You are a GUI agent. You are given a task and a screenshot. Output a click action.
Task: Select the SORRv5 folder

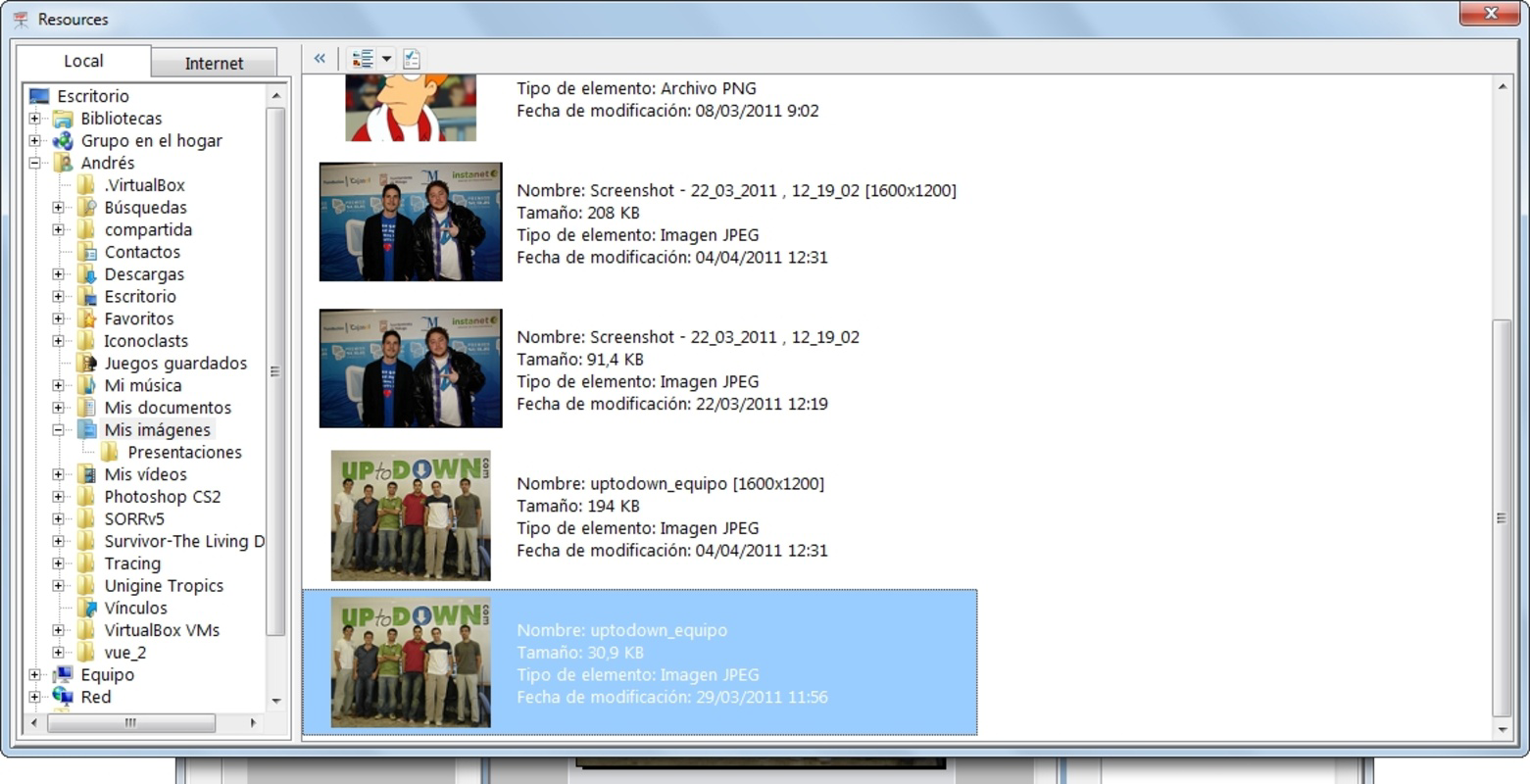coord(134,519)
